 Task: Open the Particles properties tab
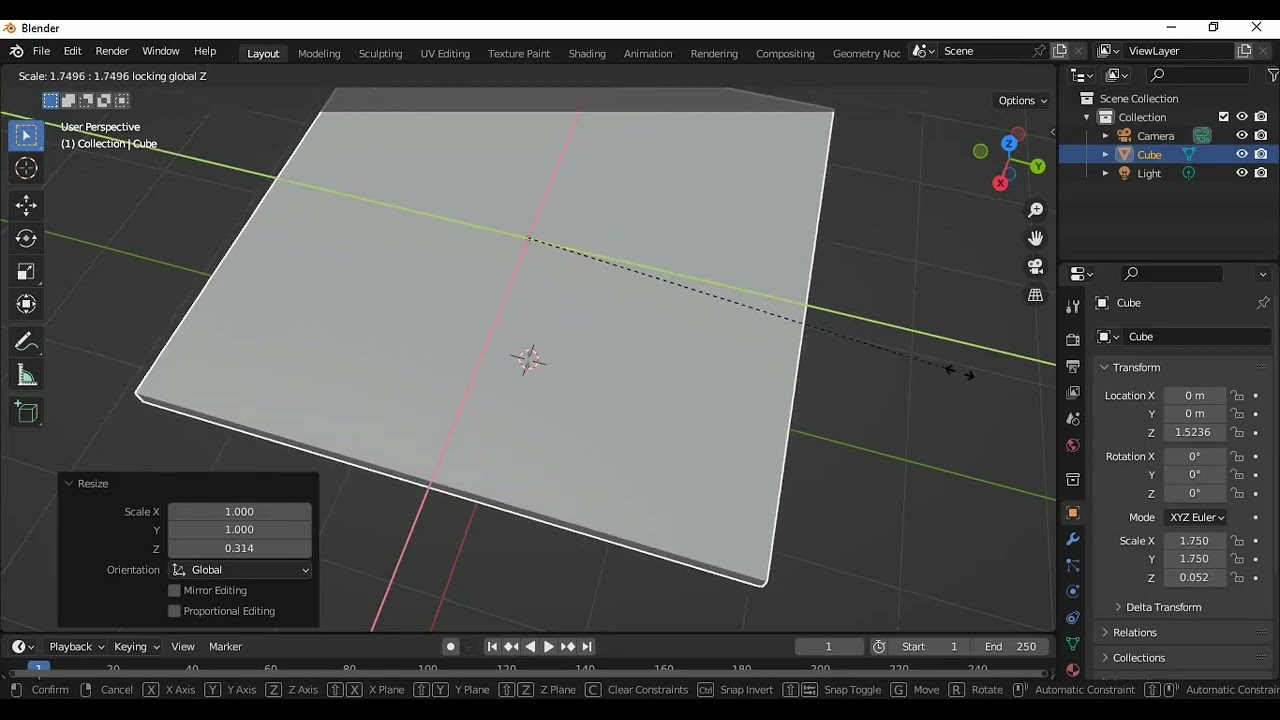point(1073,565)
